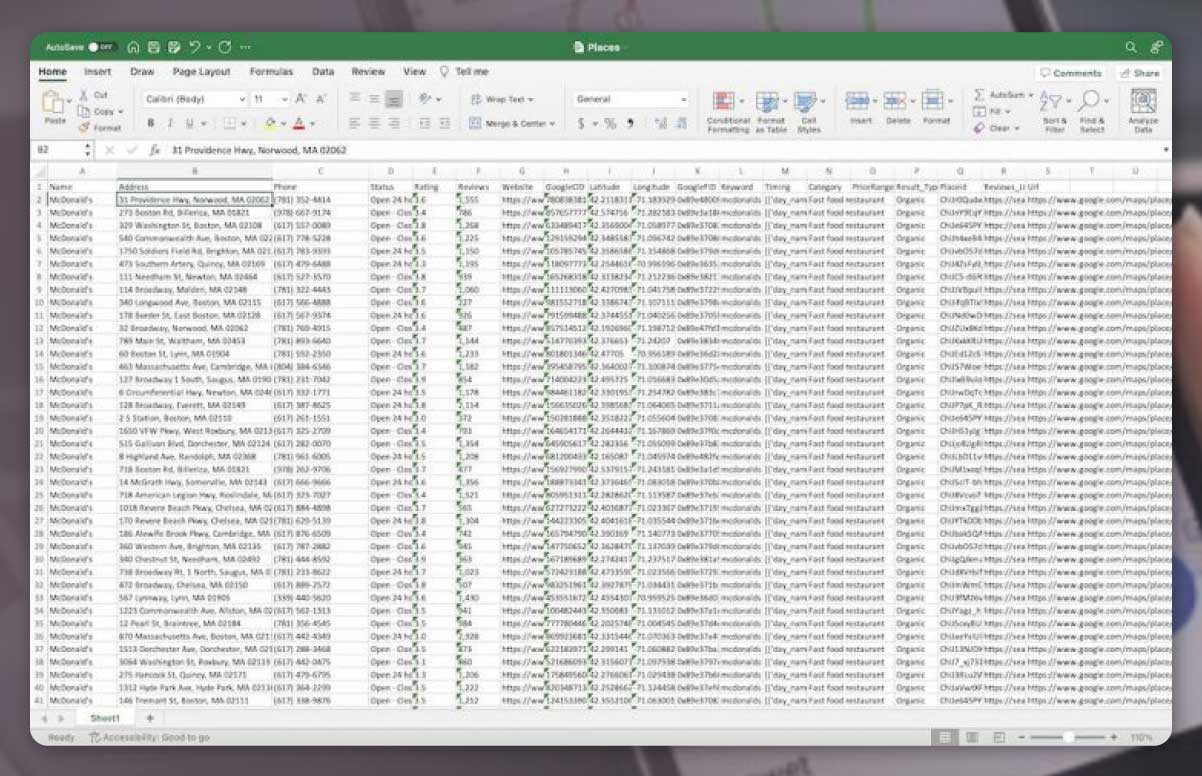Screen dimensions: 1202x776
Task: Apply the yellow fill color
Action: [269, 123]
